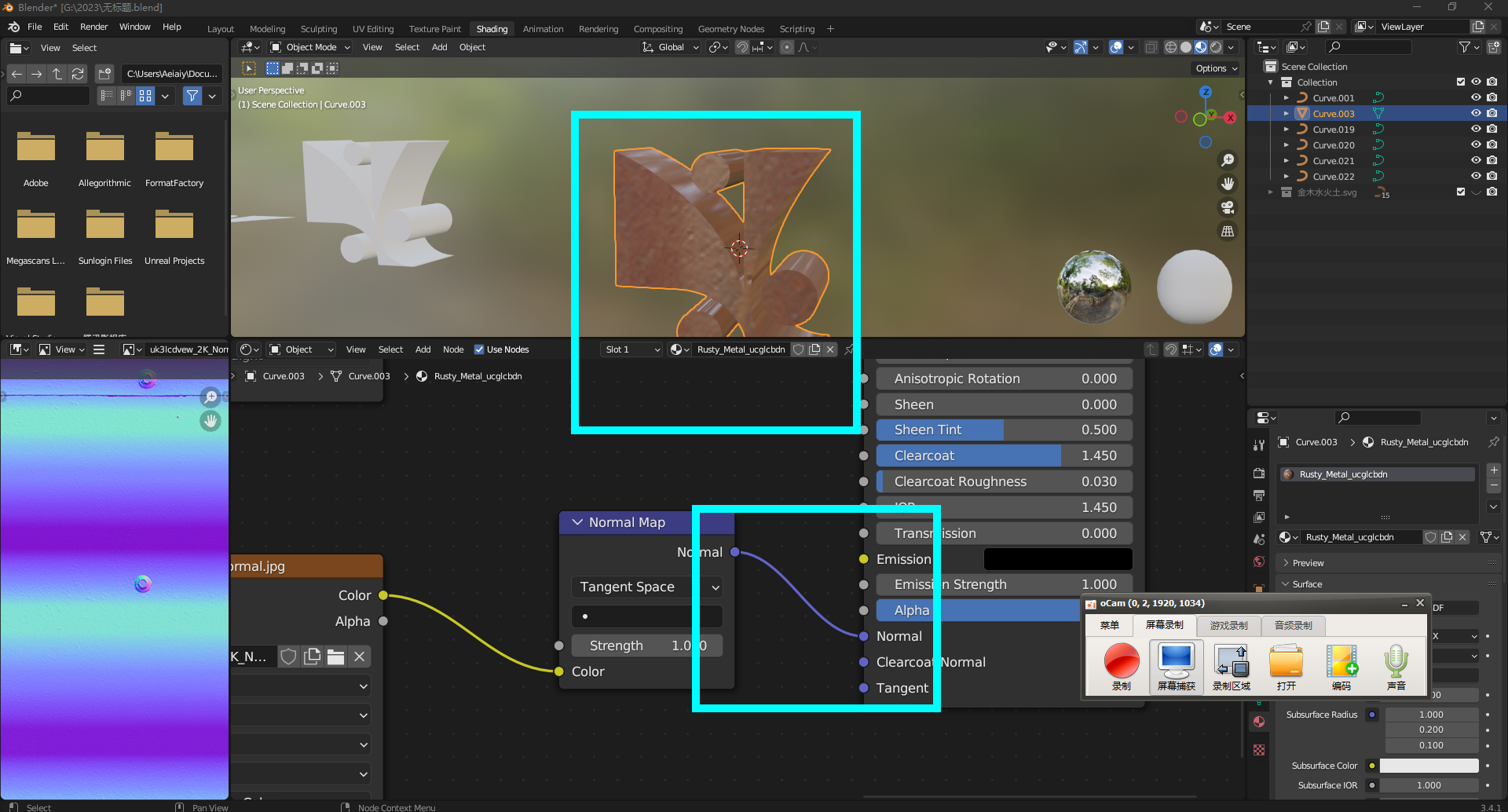
Task: Unlink image with X on image node
Action: pos(359,657)
